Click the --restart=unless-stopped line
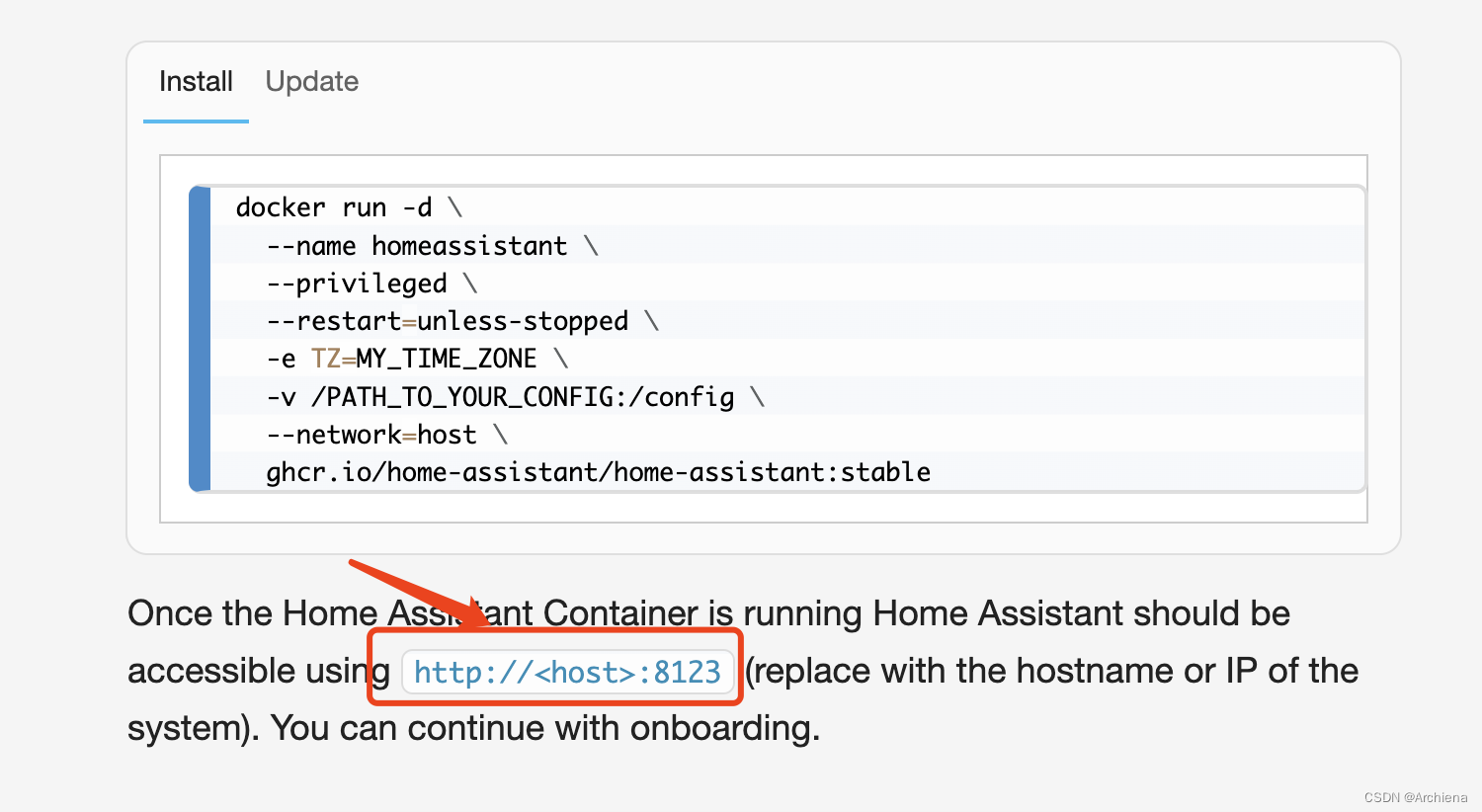This screenshot has height=812, width=1482. 447,320
